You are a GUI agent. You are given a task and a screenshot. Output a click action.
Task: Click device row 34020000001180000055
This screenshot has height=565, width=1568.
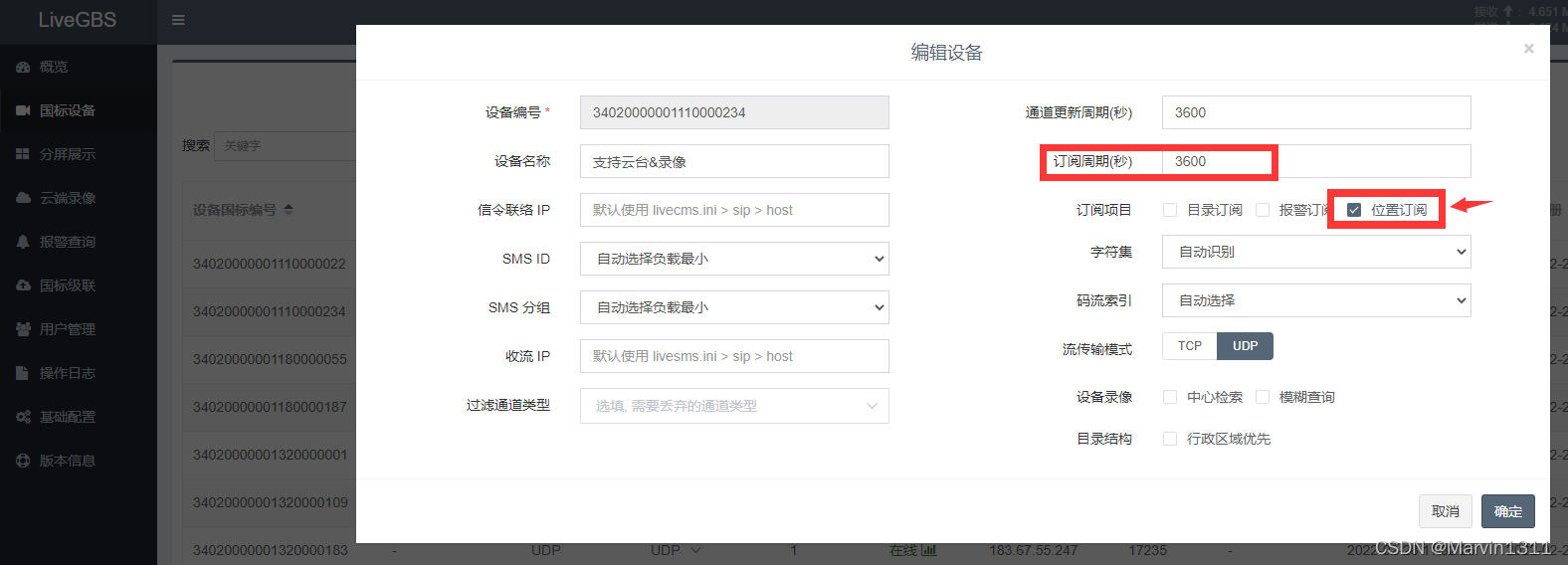[270, 359]
